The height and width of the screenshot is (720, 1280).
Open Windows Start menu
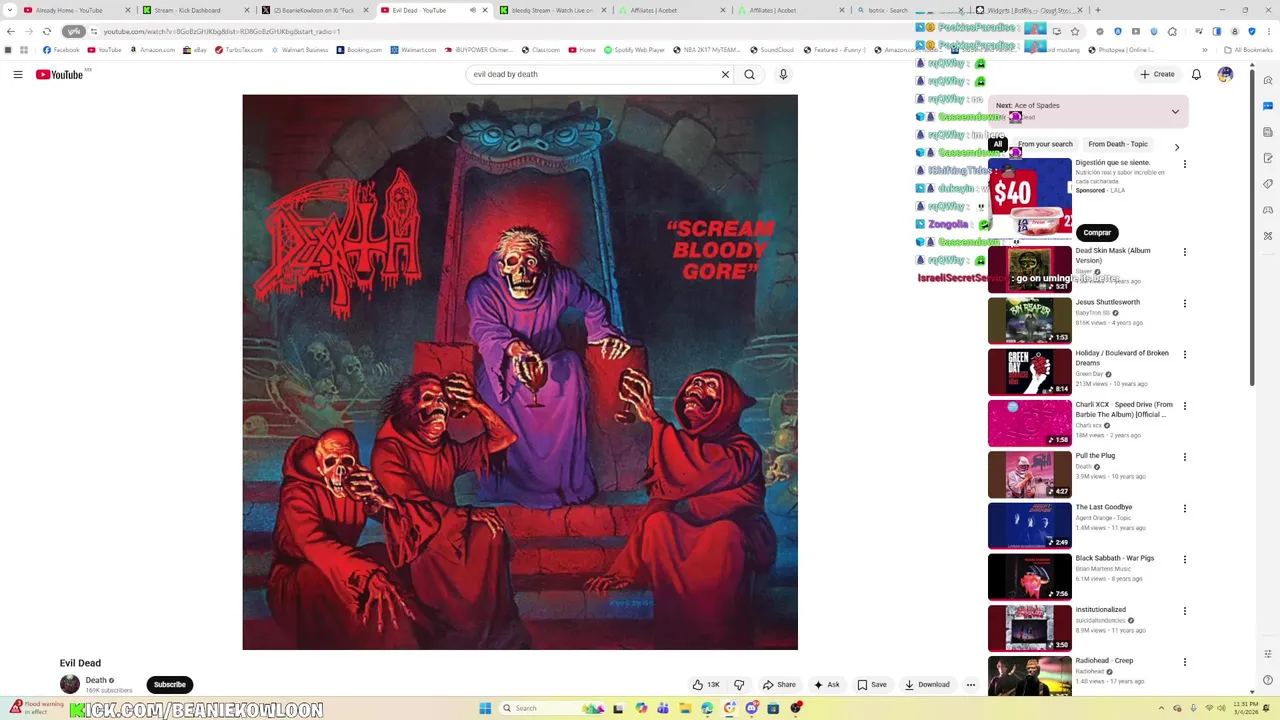[485, 708]
